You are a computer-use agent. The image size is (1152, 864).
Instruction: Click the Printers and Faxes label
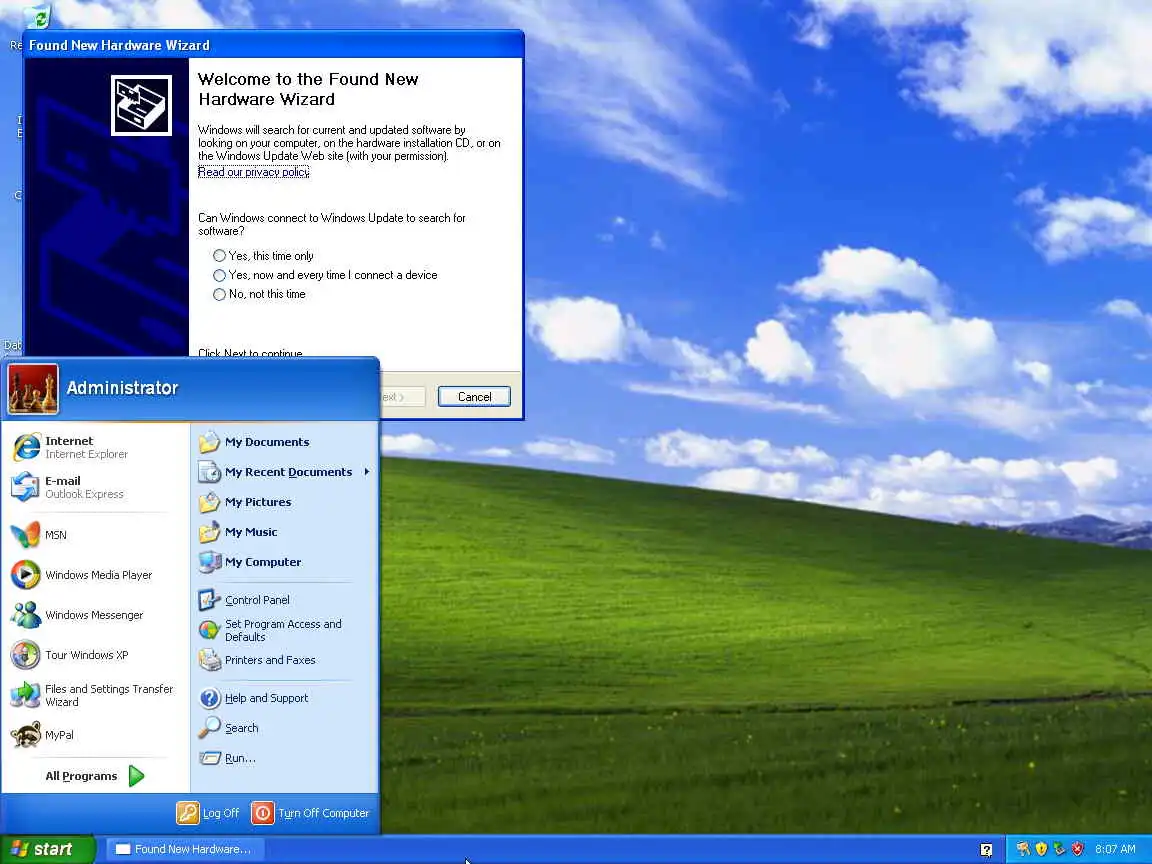coord(270,660)
